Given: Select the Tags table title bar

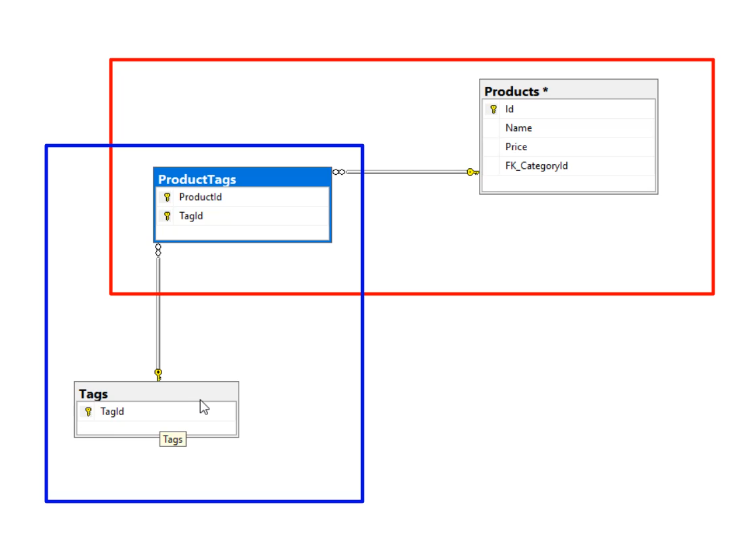Looking at the screenshot, I should coord(156,393).
